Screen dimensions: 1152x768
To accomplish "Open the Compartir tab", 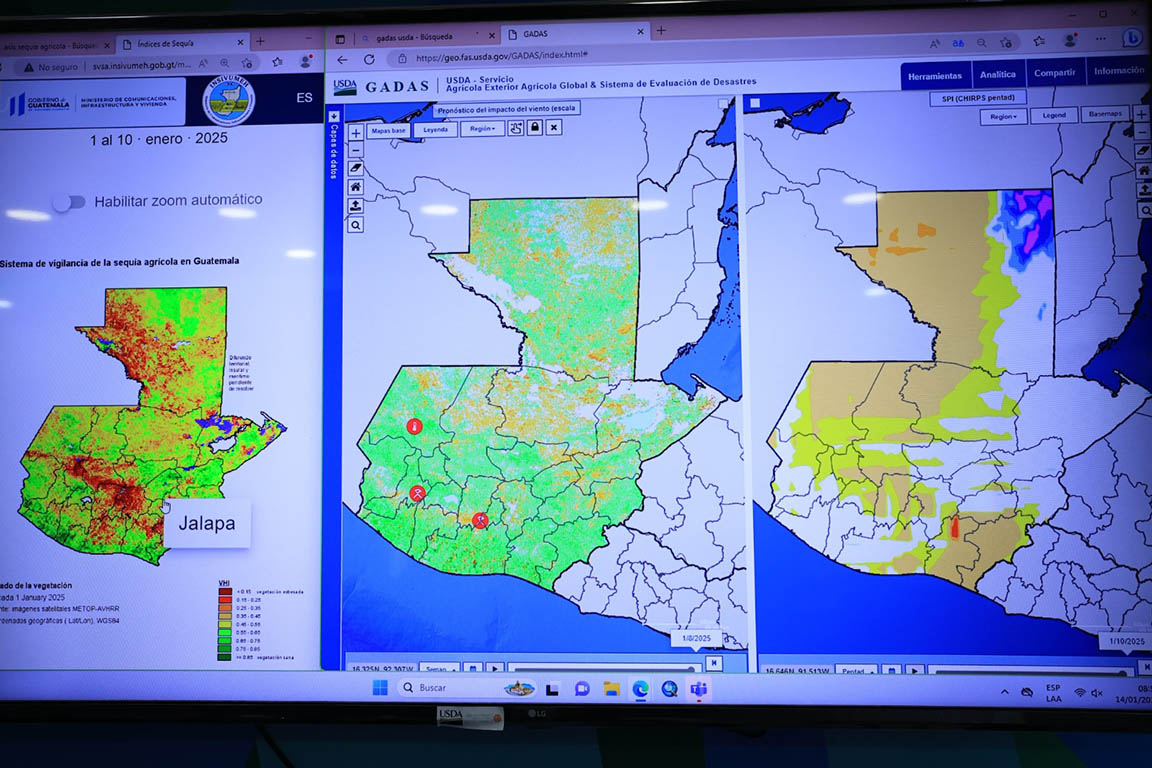I will (x=1054, y=73).
